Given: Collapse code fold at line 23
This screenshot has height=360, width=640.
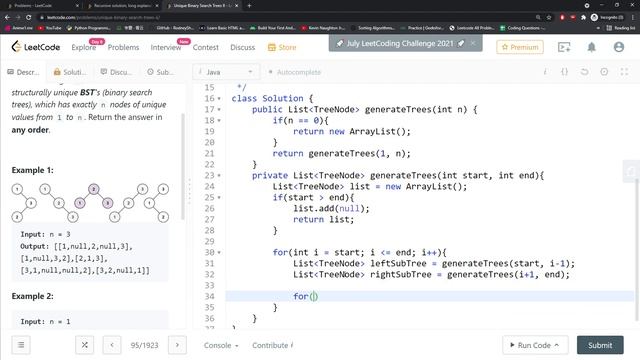Looking at the screenshot, I should [x=219, y=176].
